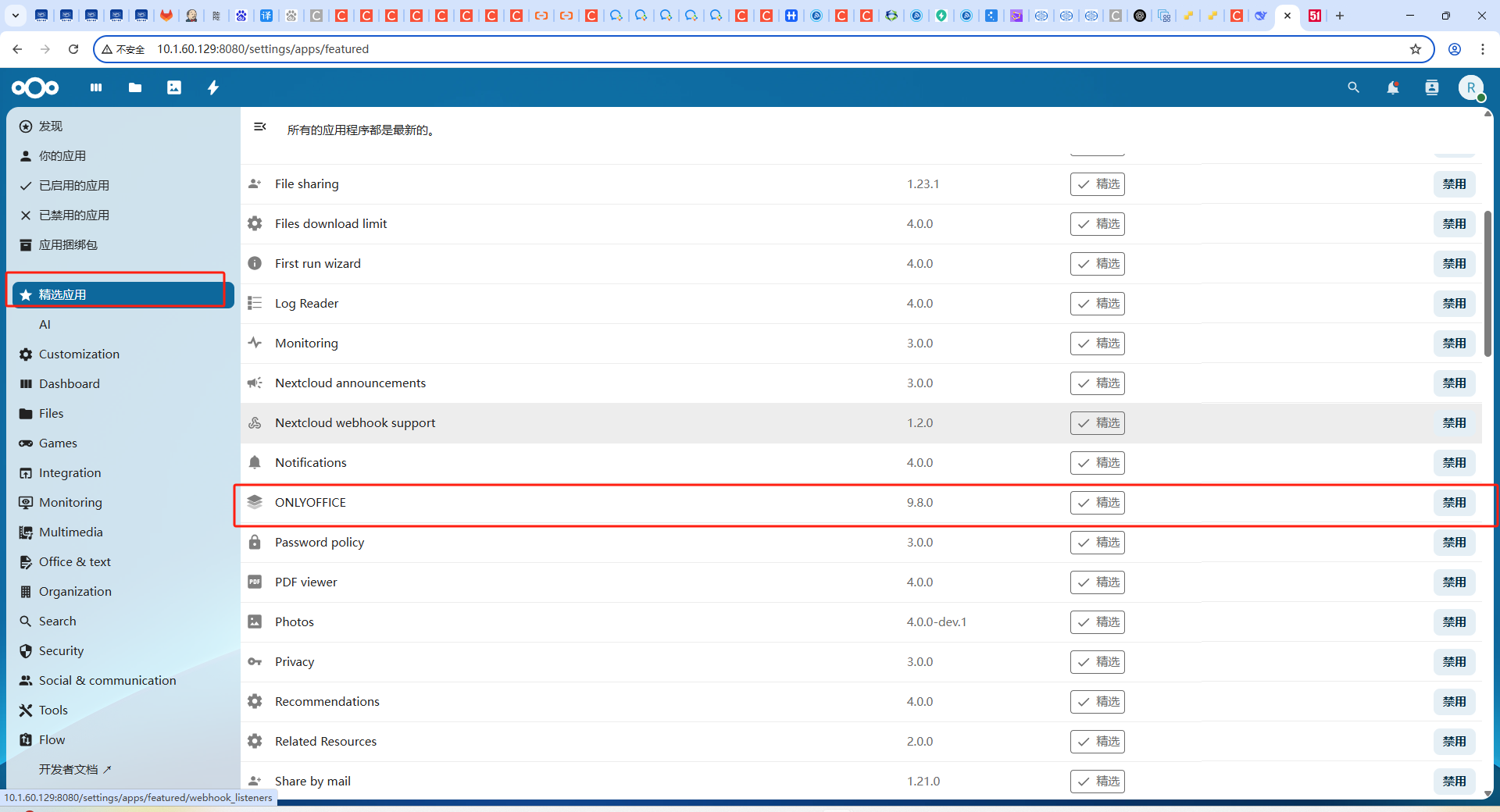Click the Notifications bell icon in app list
The width and height of the screenshot is (1500, 812).
point(255,462)
